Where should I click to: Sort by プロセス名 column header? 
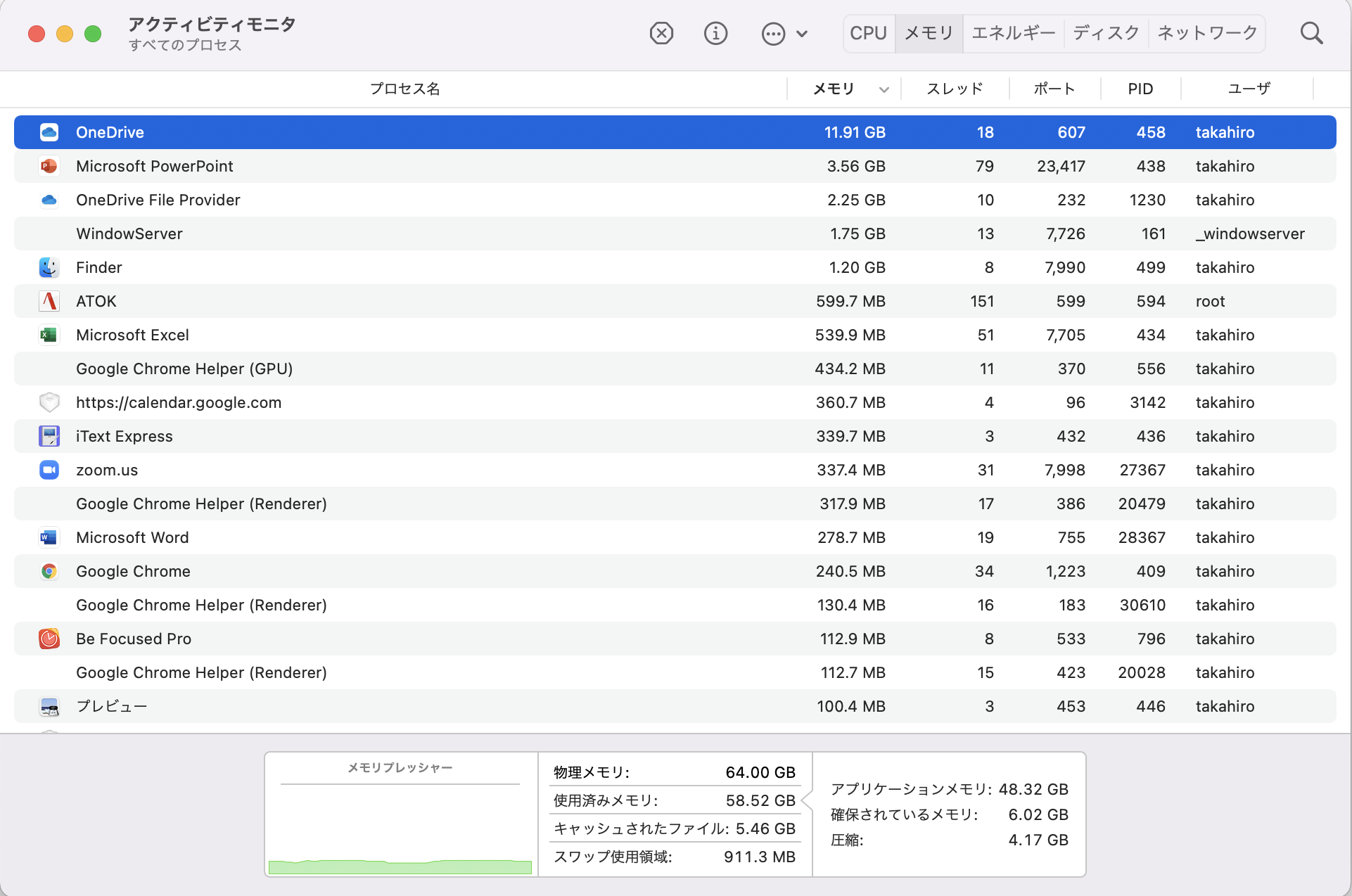click(x=404, y=89)
